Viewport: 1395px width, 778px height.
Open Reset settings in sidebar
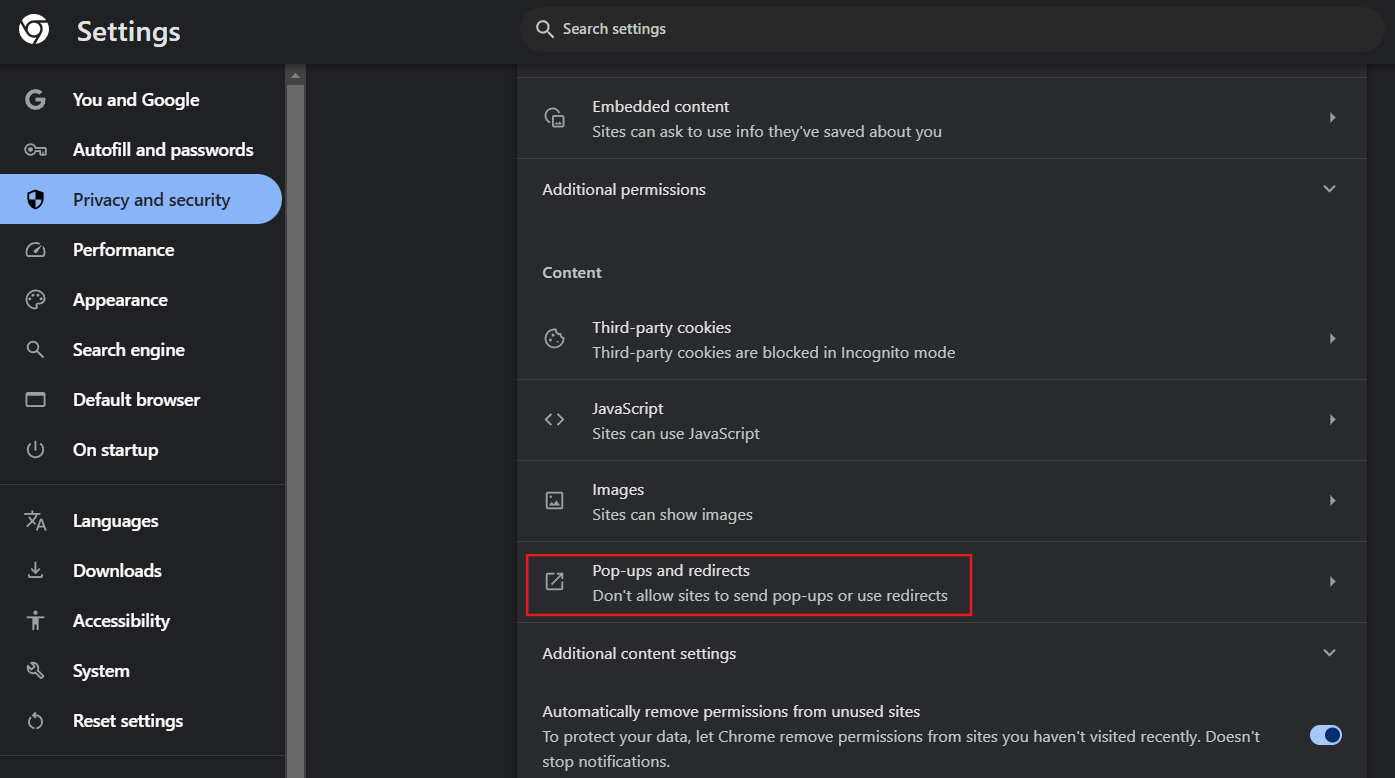(x=128, y=721)
